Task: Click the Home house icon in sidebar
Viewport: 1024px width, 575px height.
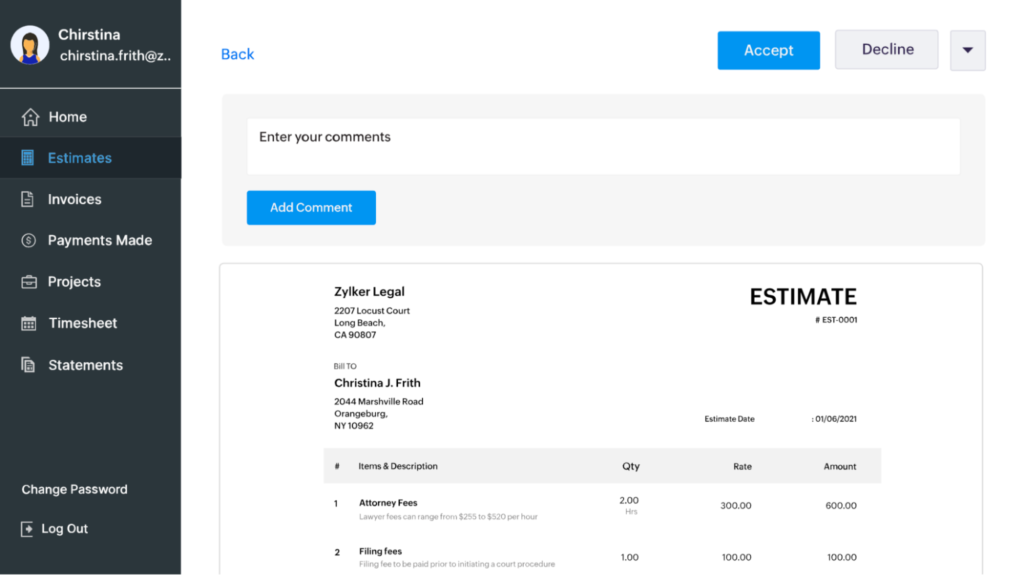Action: point(30,117)
